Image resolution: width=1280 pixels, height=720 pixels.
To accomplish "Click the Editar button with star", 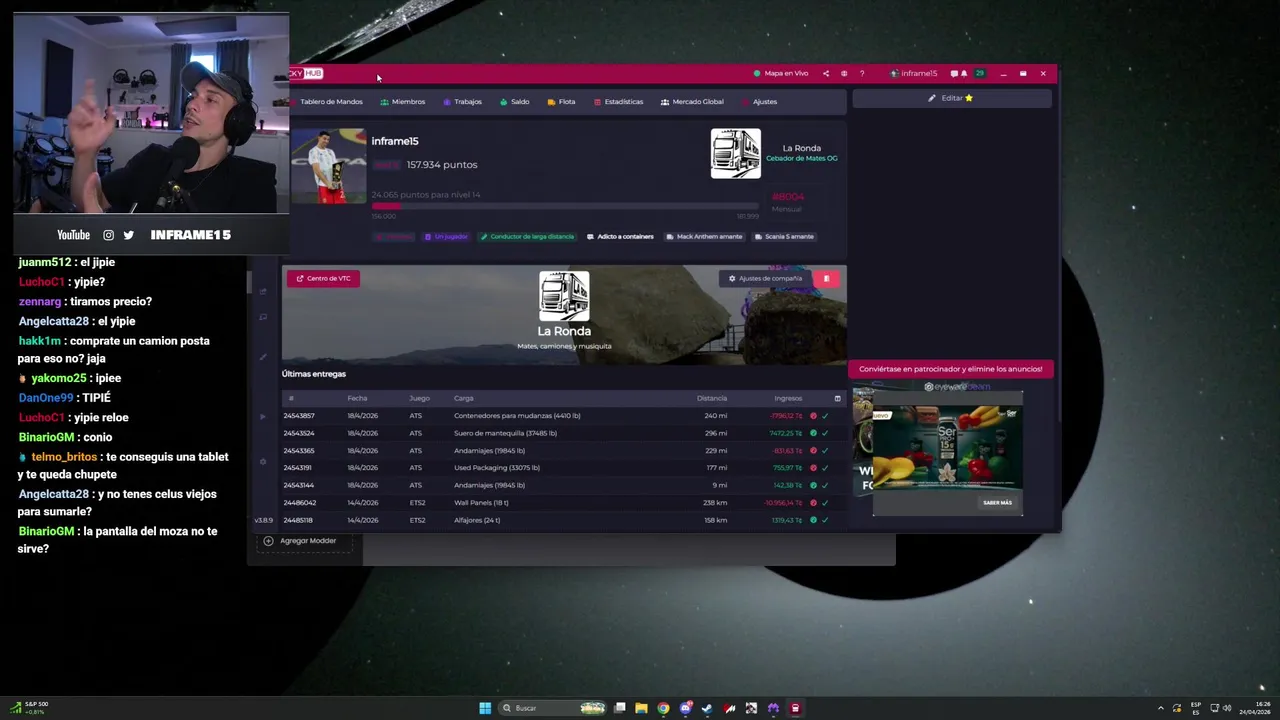I will pos(951,98).
